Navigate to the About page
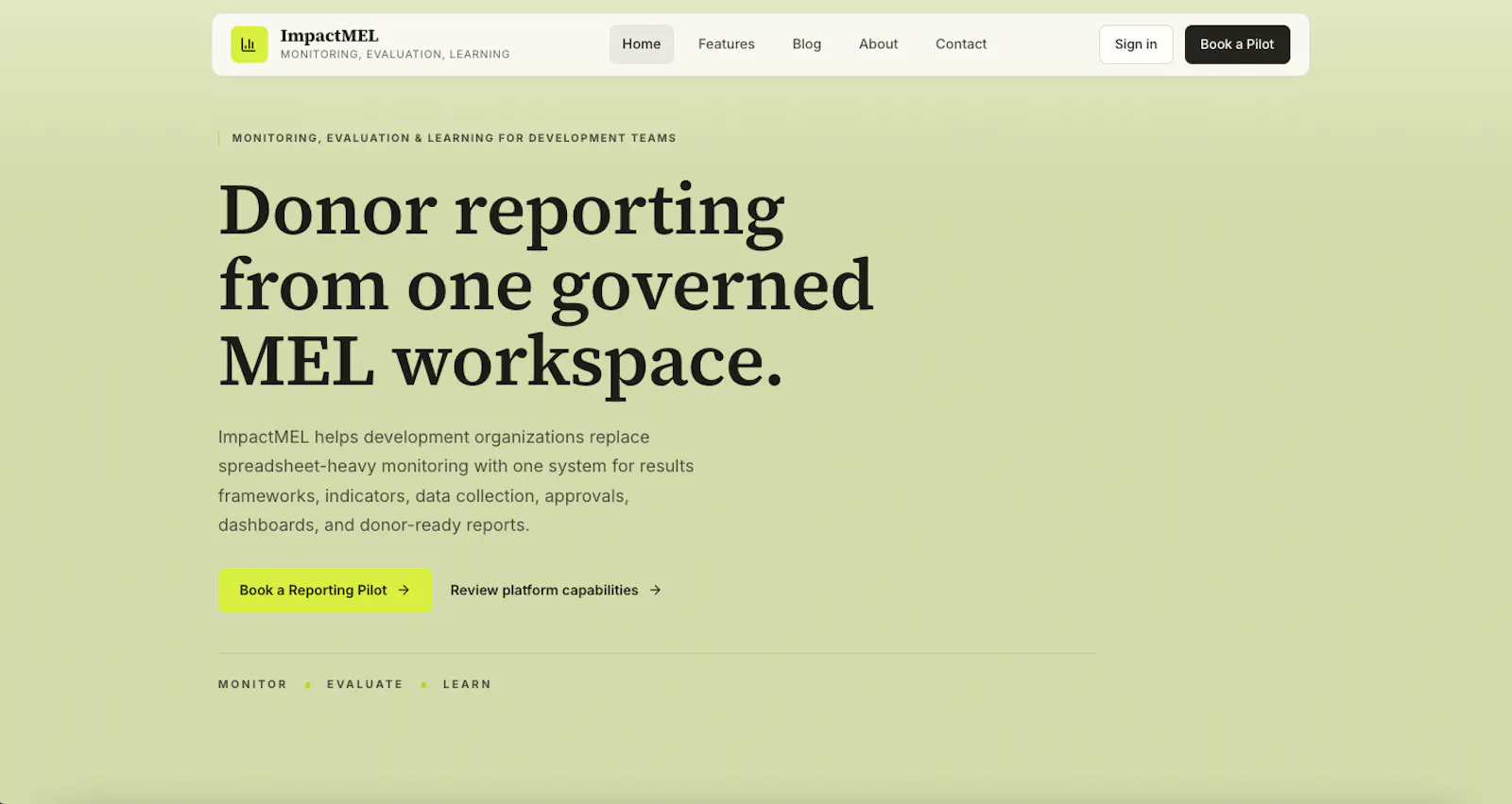This screenshot has height=804, width=1512. [x=879, y=44]
